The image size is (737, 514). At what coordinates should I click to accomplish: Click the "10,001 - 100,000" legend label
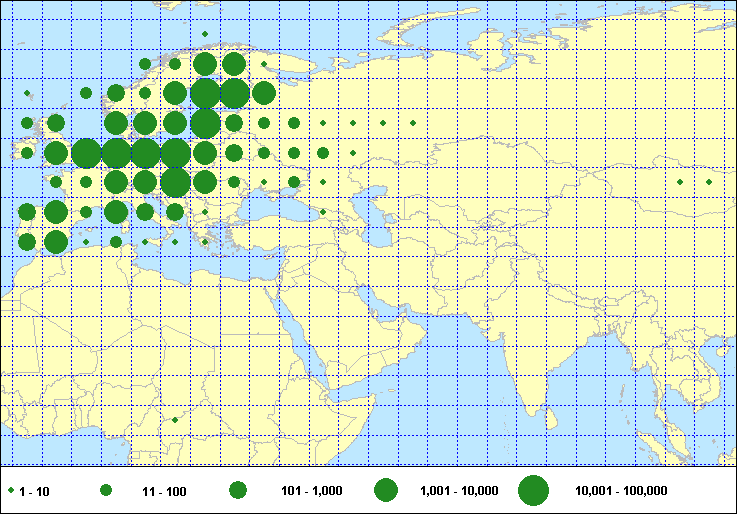[620, 491]
